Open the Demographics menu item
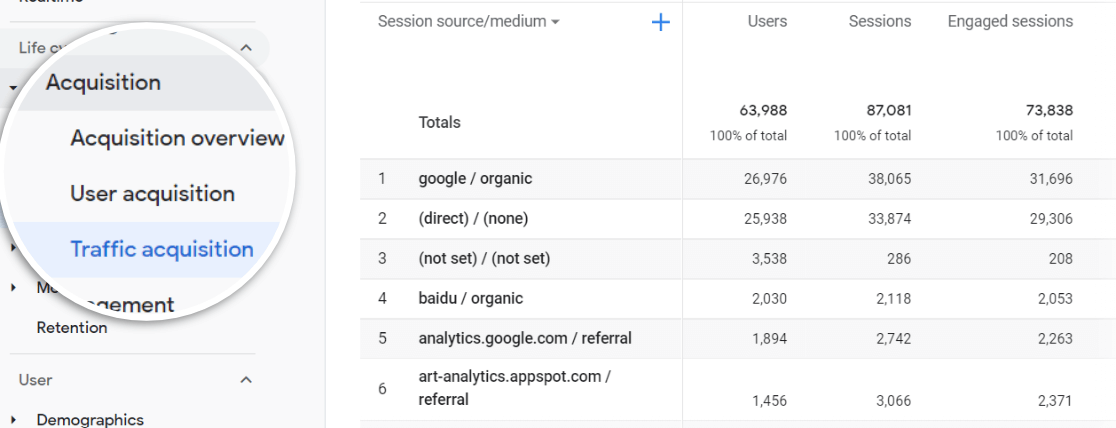Screen dimensions: 1116x428 90,420
